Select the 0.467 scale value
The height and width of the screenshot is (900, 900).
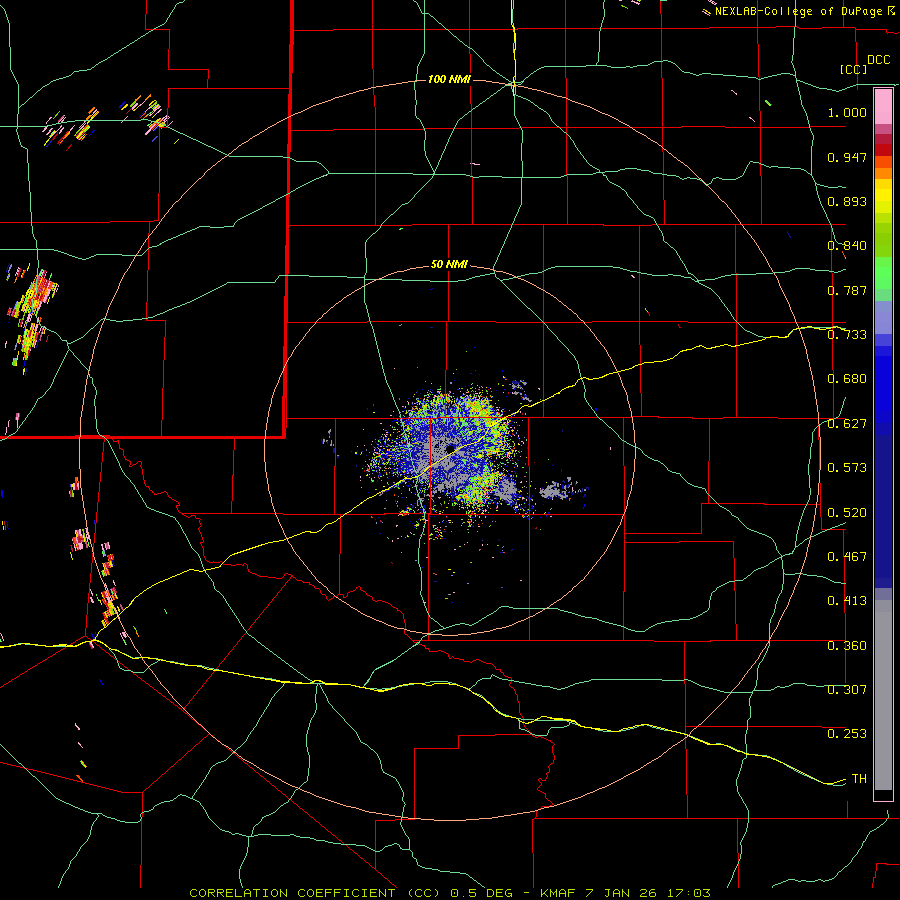847,557
